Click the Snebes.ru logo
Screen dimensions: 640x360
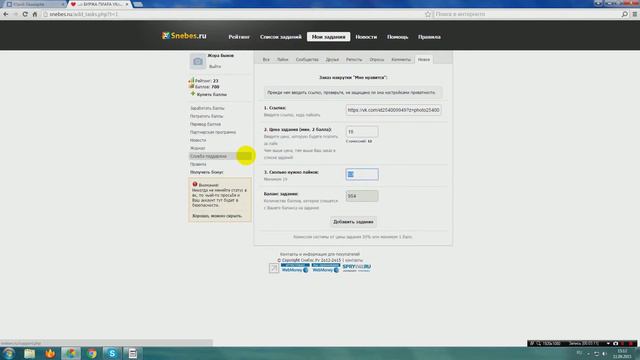pyautogui.click(x=184, y=36)
